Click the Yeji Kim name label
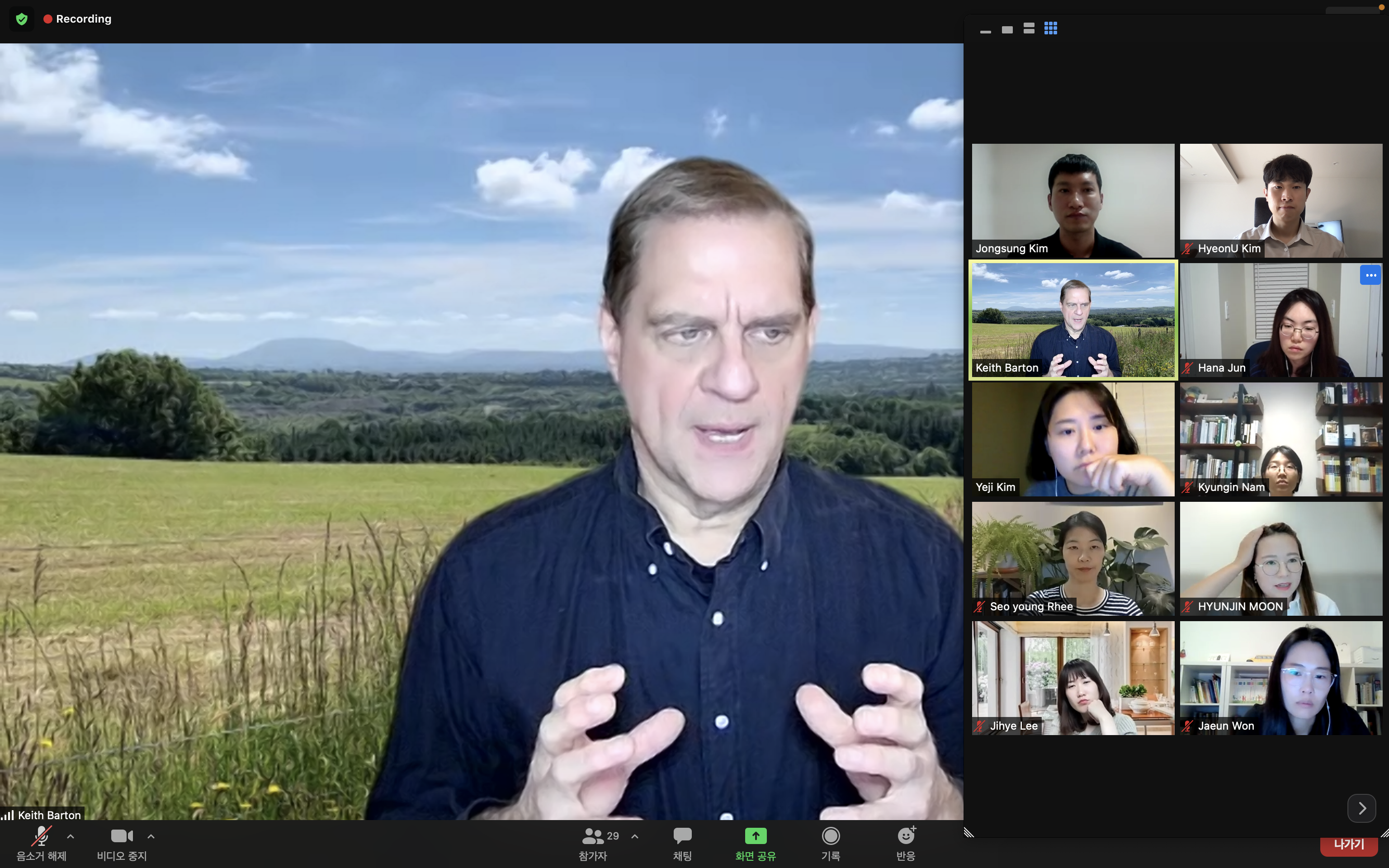The width and height of the screenshot is (1389, 868). coord(995,487)
